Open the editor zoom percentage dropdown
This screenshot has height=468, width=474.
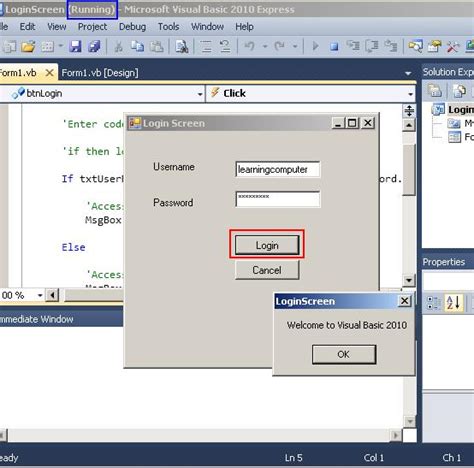tap(40, 295)
